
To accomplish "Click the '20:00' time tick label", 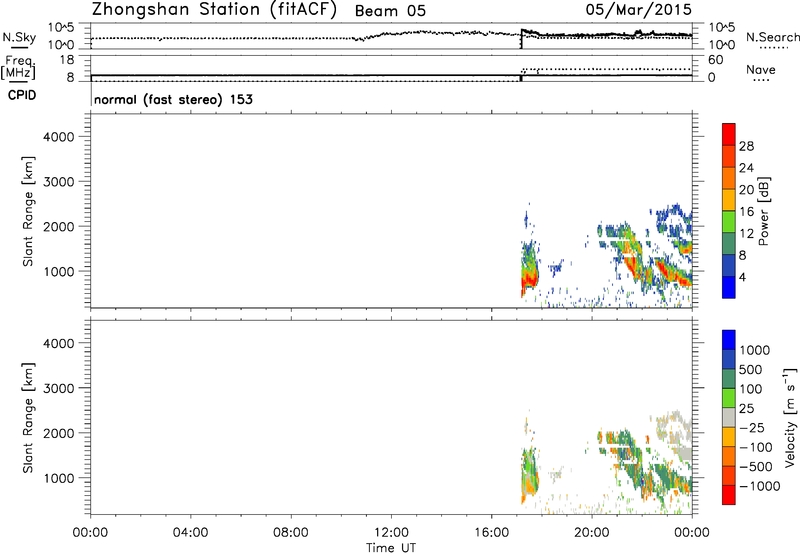I will click(592, 533).
